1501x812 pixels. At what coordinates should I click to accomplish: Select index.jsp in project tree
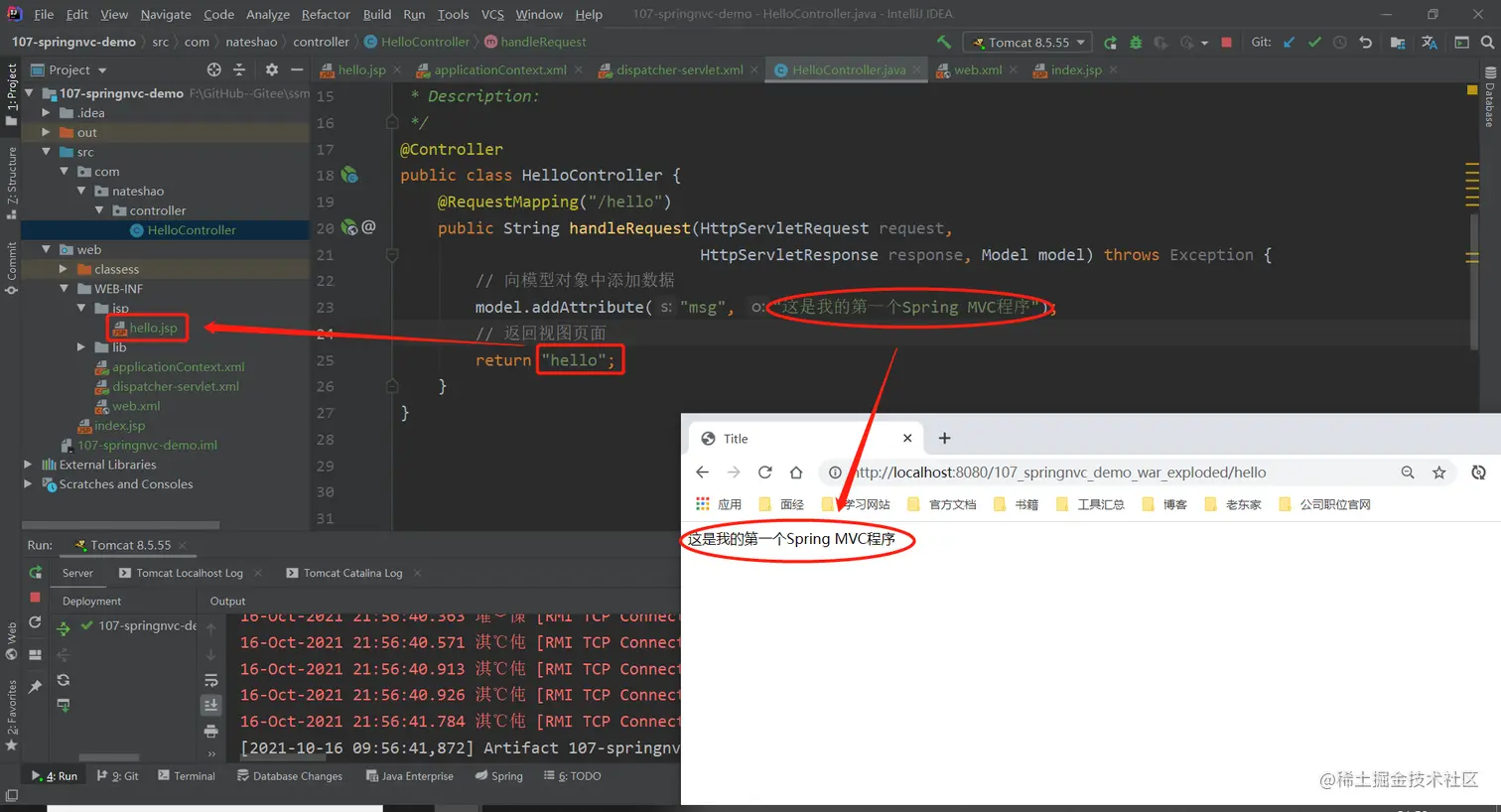[x=119, y=426]
